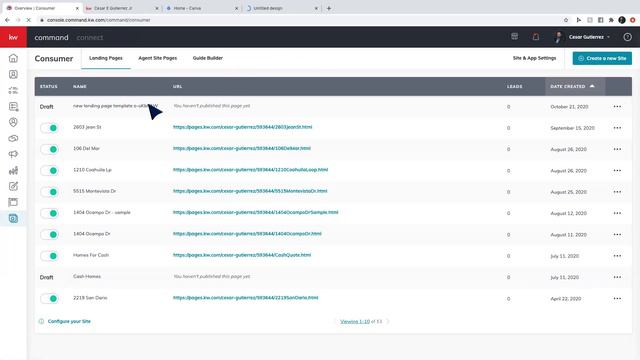
Task: Open row options for new landing page template
Action: point(617,107)
